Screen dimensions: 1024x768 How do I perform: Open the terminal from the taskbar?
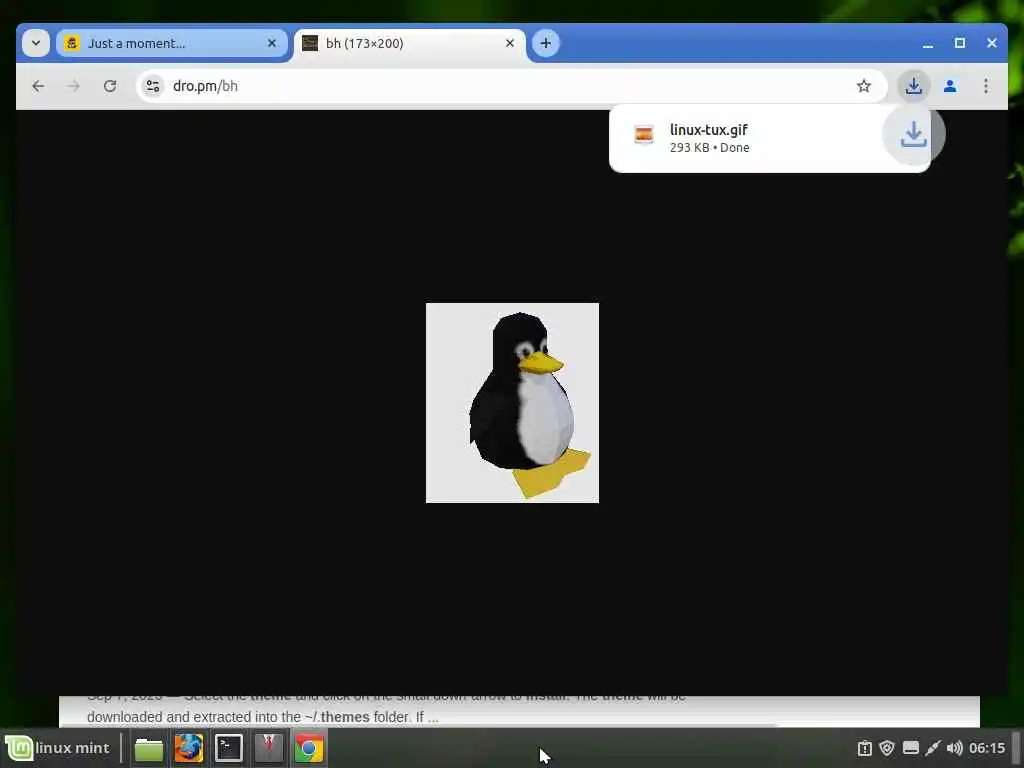tap(229, 748)
